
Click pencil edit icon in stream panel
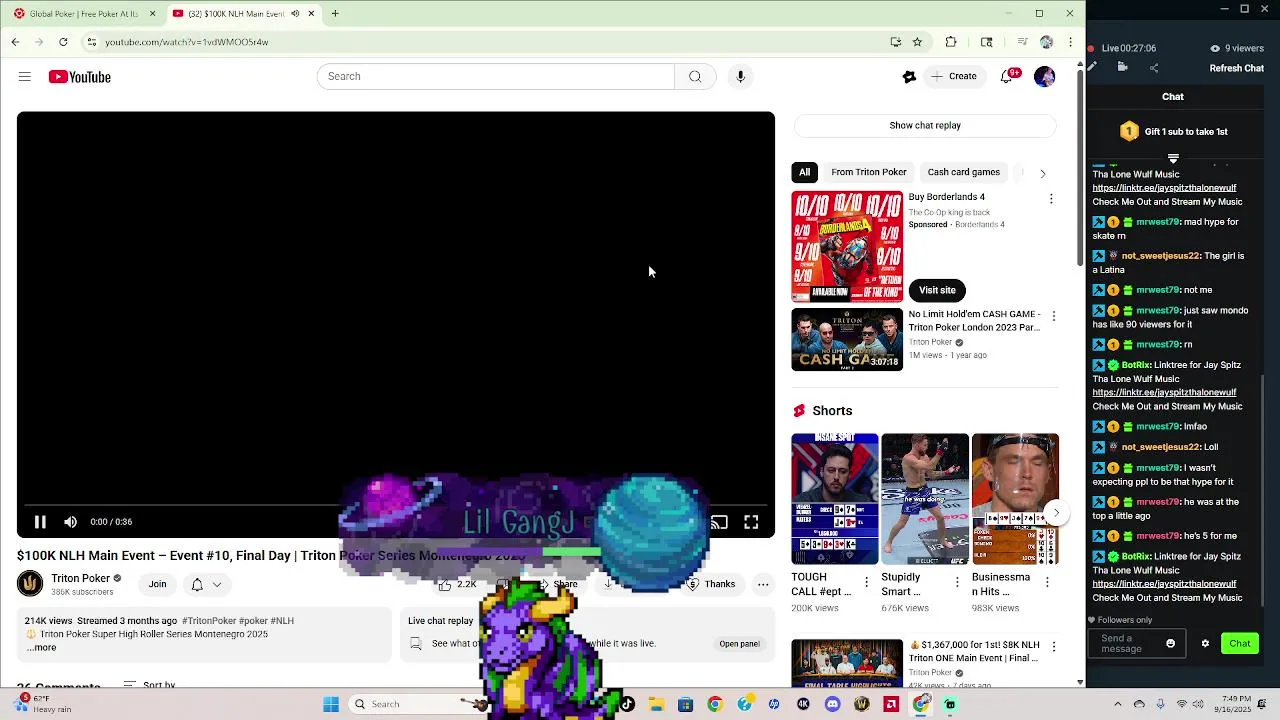click(1092, 68)
